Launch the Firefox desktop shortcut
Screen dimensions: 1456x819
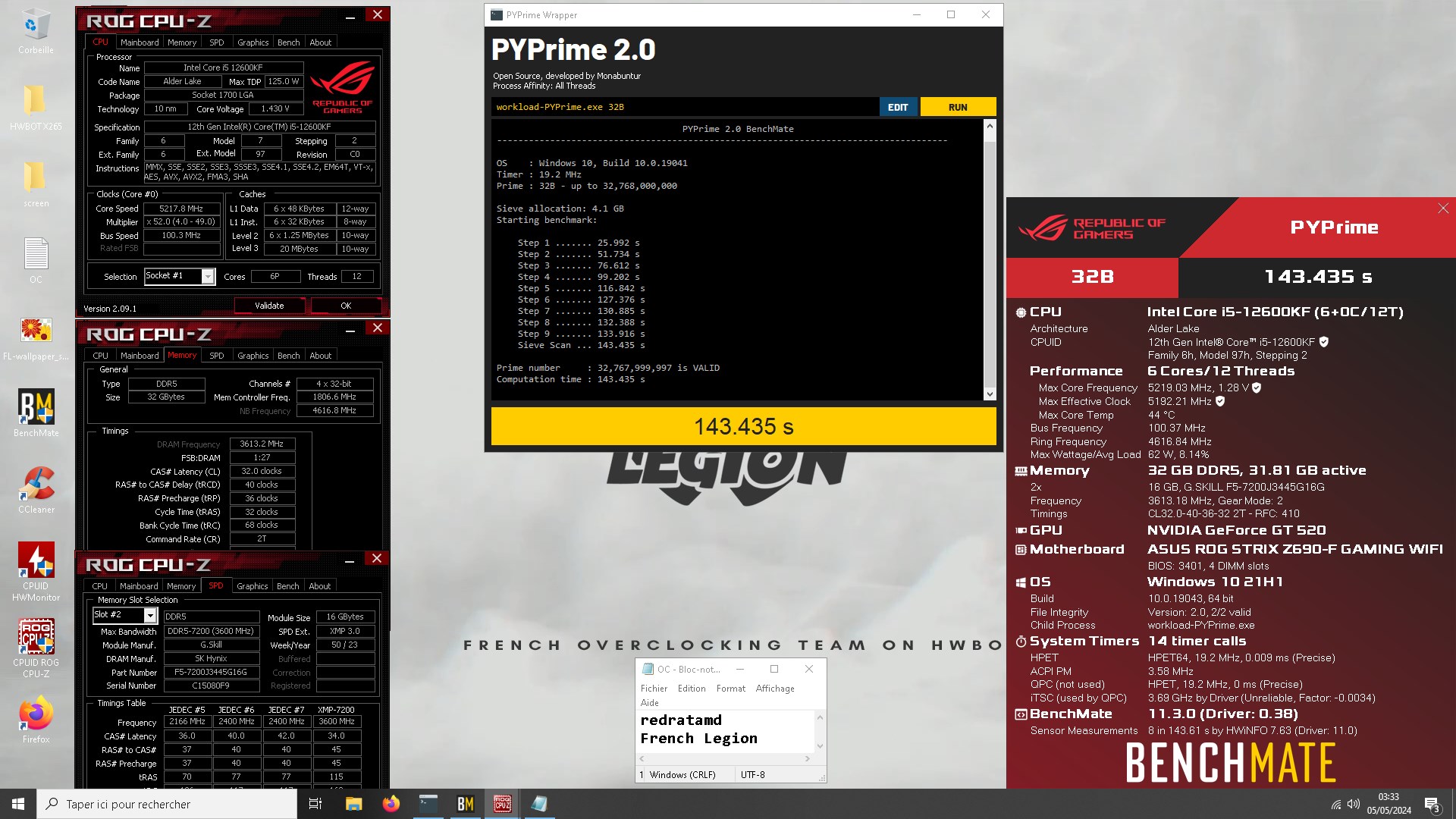click(36, 719)
